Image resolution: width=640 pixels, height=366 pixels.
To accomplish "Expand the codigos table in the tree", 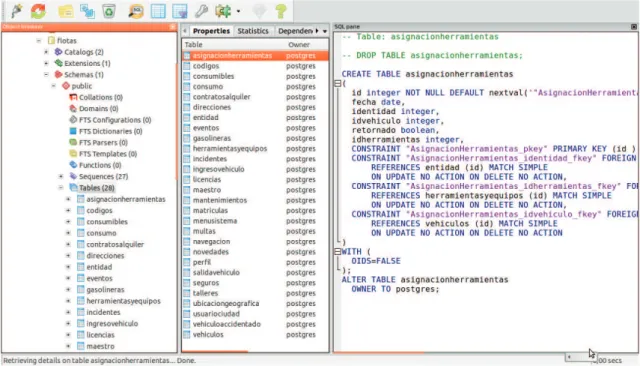I will coord(68,211).
